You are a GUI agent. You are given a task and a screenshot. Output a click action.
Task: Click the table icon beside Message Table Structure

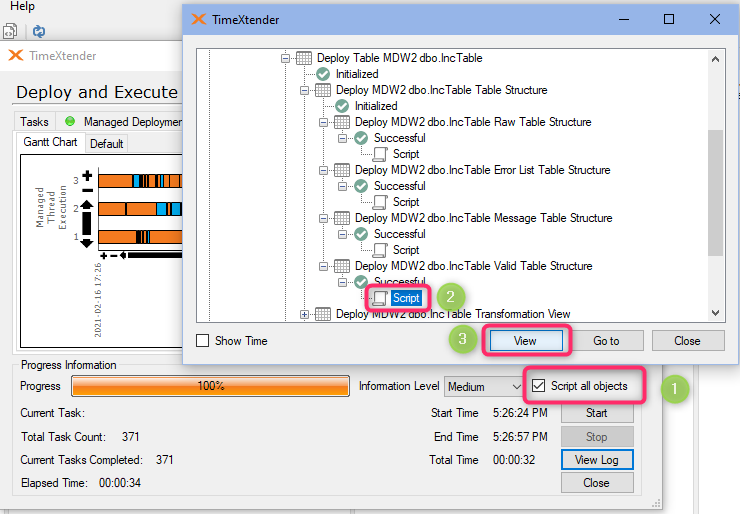click(342, 218)
